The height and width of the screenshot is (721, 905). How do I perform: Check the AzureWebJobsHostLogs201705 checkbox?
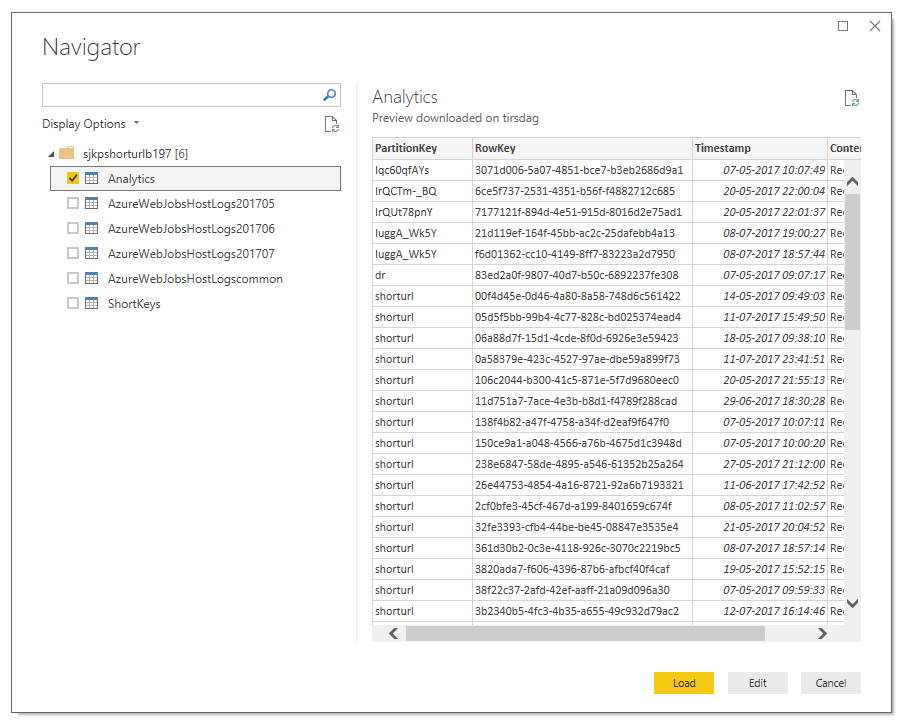73,204
